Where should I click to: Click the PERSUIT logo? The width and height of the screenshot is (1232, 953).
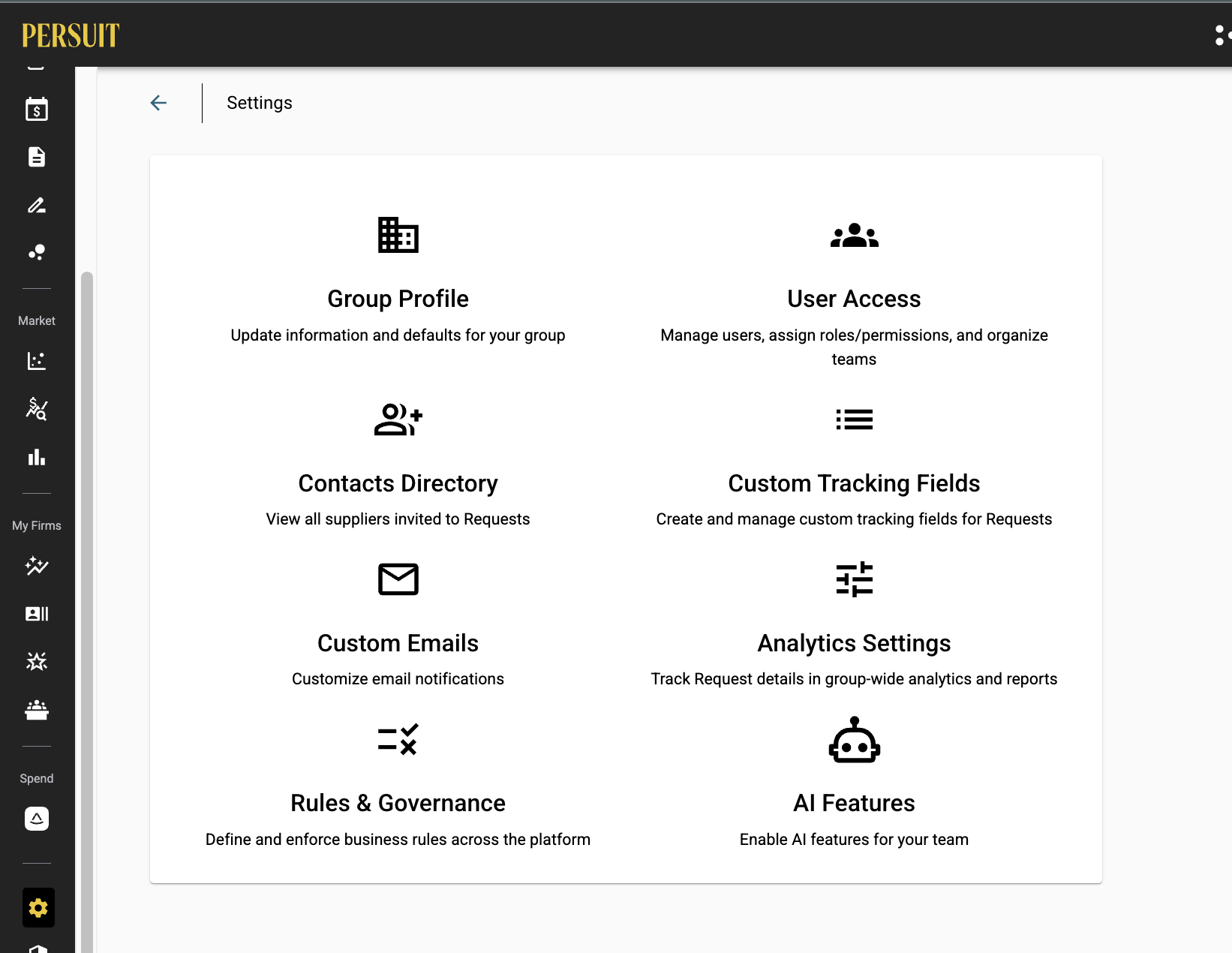point(71,35)
